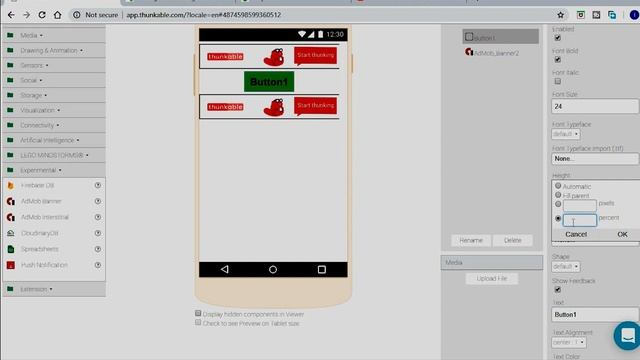This screenshot has height=360, width=640.
Task: Click the Spreadsheets component icon
Action: pos(11,249)
